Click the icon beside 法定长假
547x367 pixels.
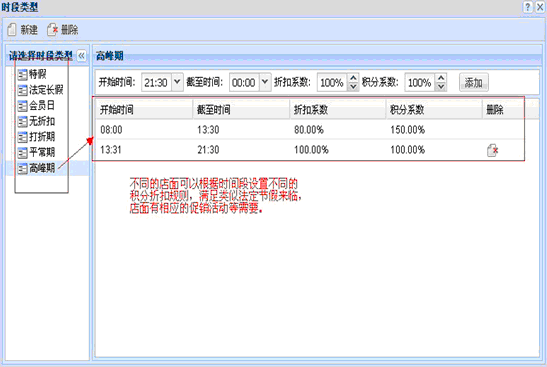22,90
